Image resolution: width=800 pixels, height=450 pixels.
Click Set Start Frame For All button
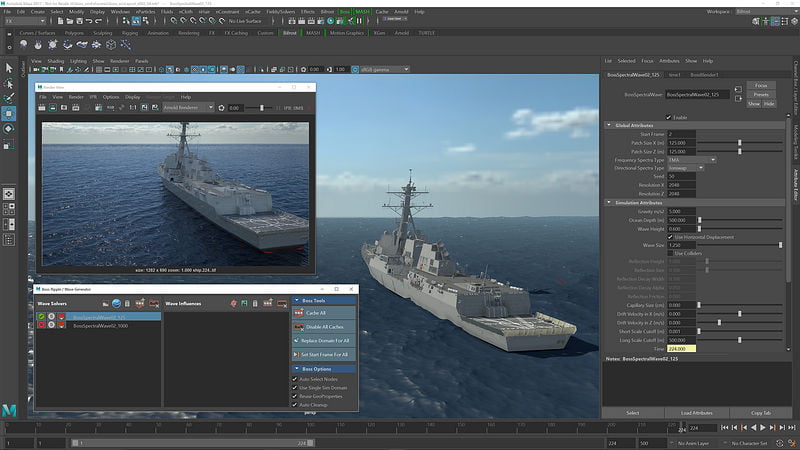point(323,354)
